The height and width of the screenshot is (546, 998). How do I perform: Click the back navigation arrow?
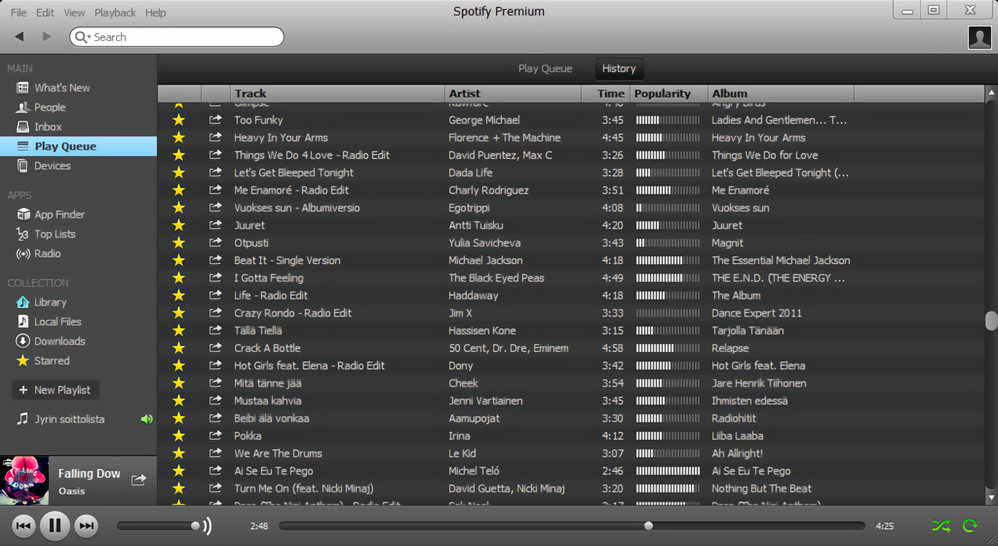click(20, 37)
